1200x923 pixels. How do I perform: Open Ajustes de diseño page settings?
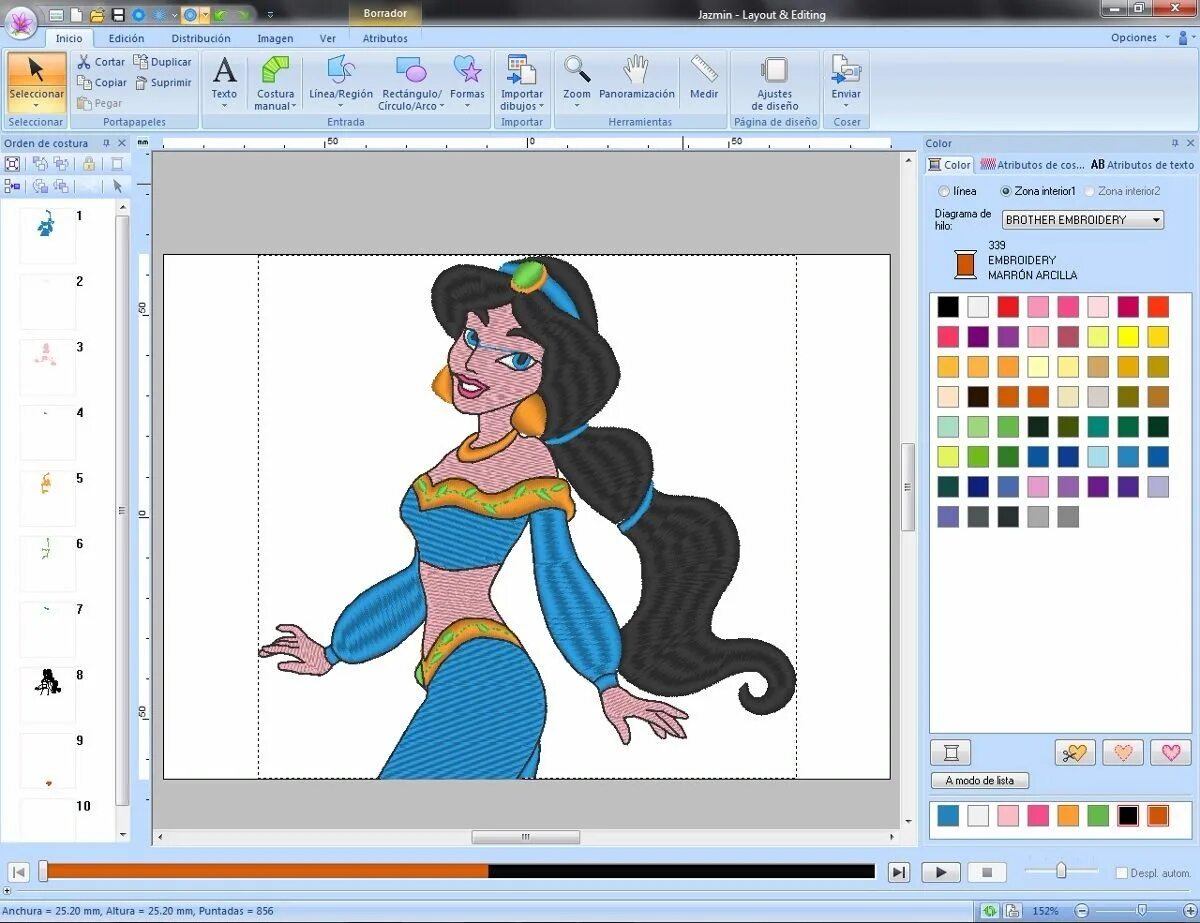coord(775,82)
